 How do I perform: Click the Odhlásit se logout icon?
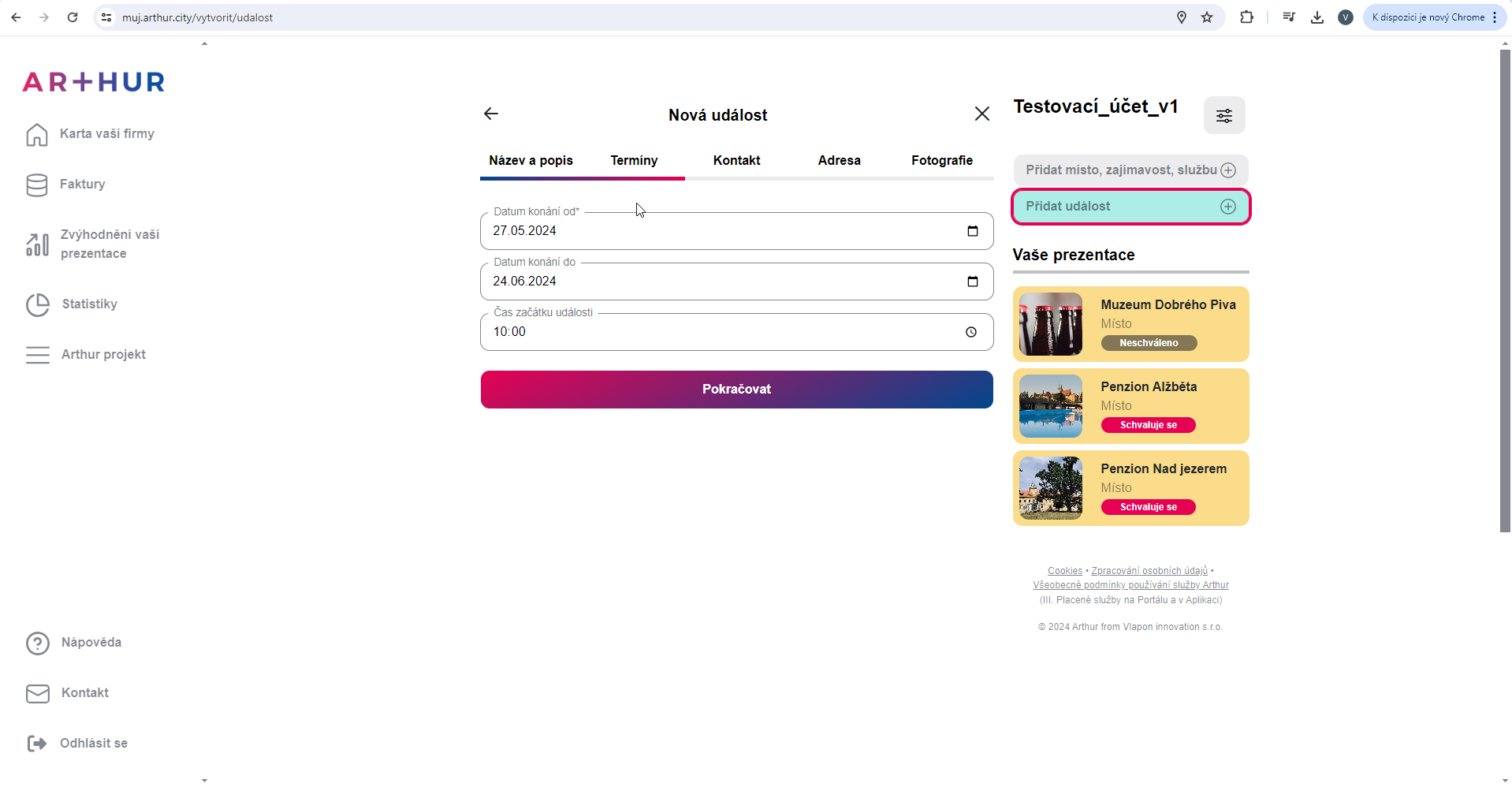[x=37, y=744]
